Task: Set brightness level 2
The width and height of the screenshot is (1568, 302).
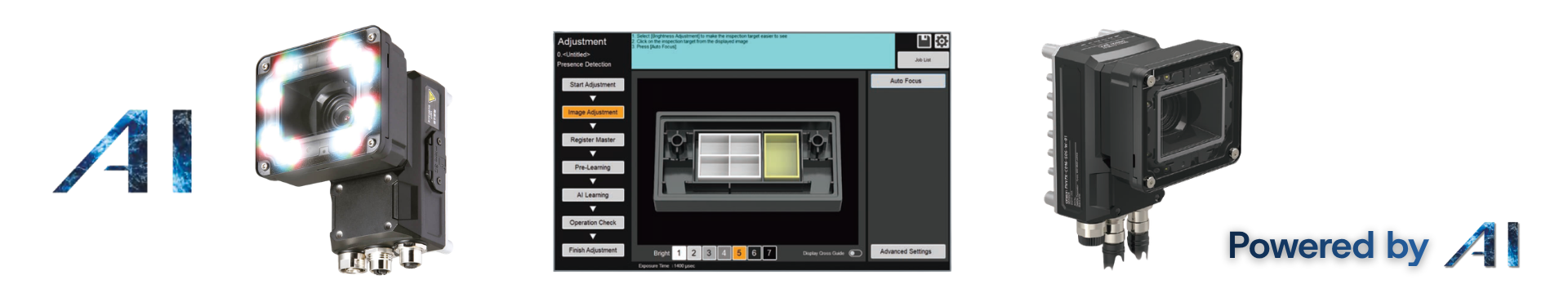Action: click(x=694, y=253)
